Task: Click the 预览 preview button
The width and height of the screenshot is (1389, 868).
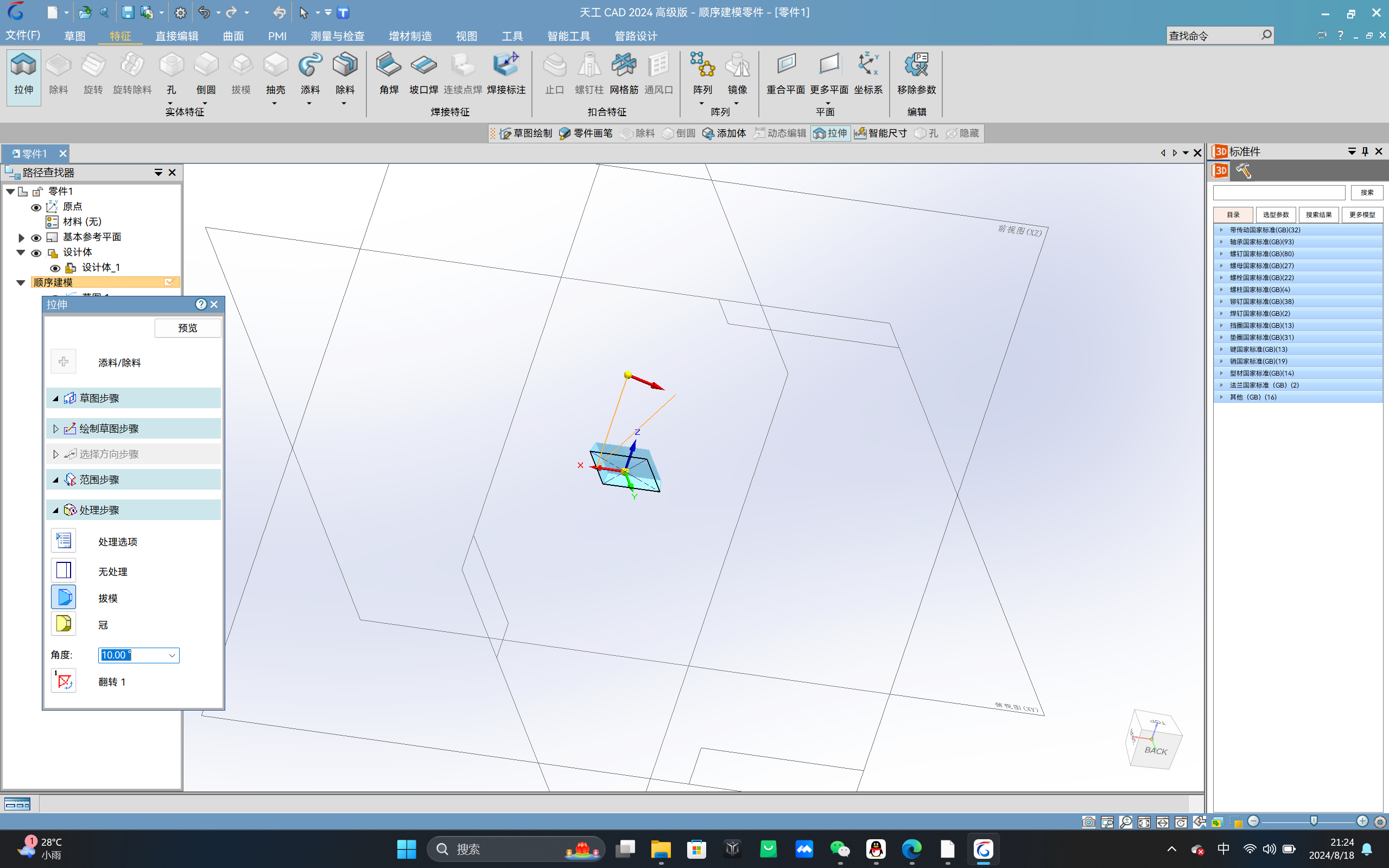Action: (188, 328)
